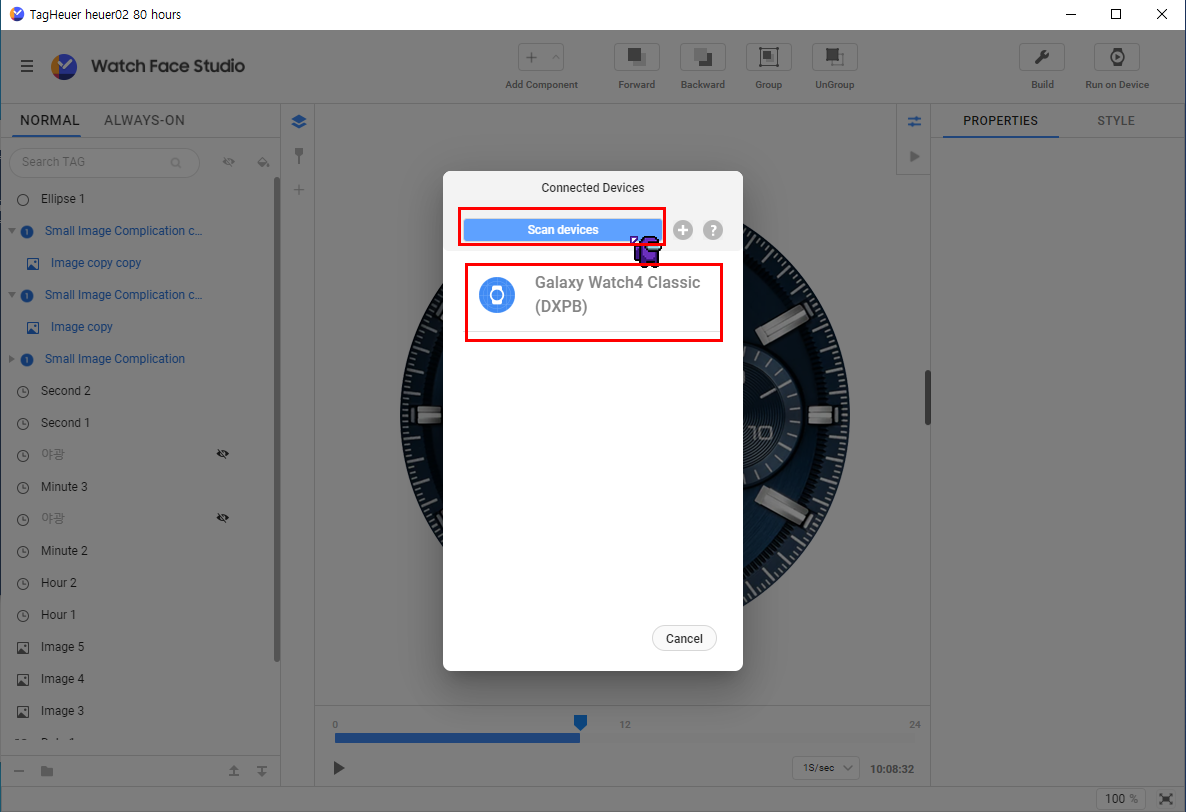
Task: Collapse first Small Image Complication c... group
Action: tap(12, 231)
